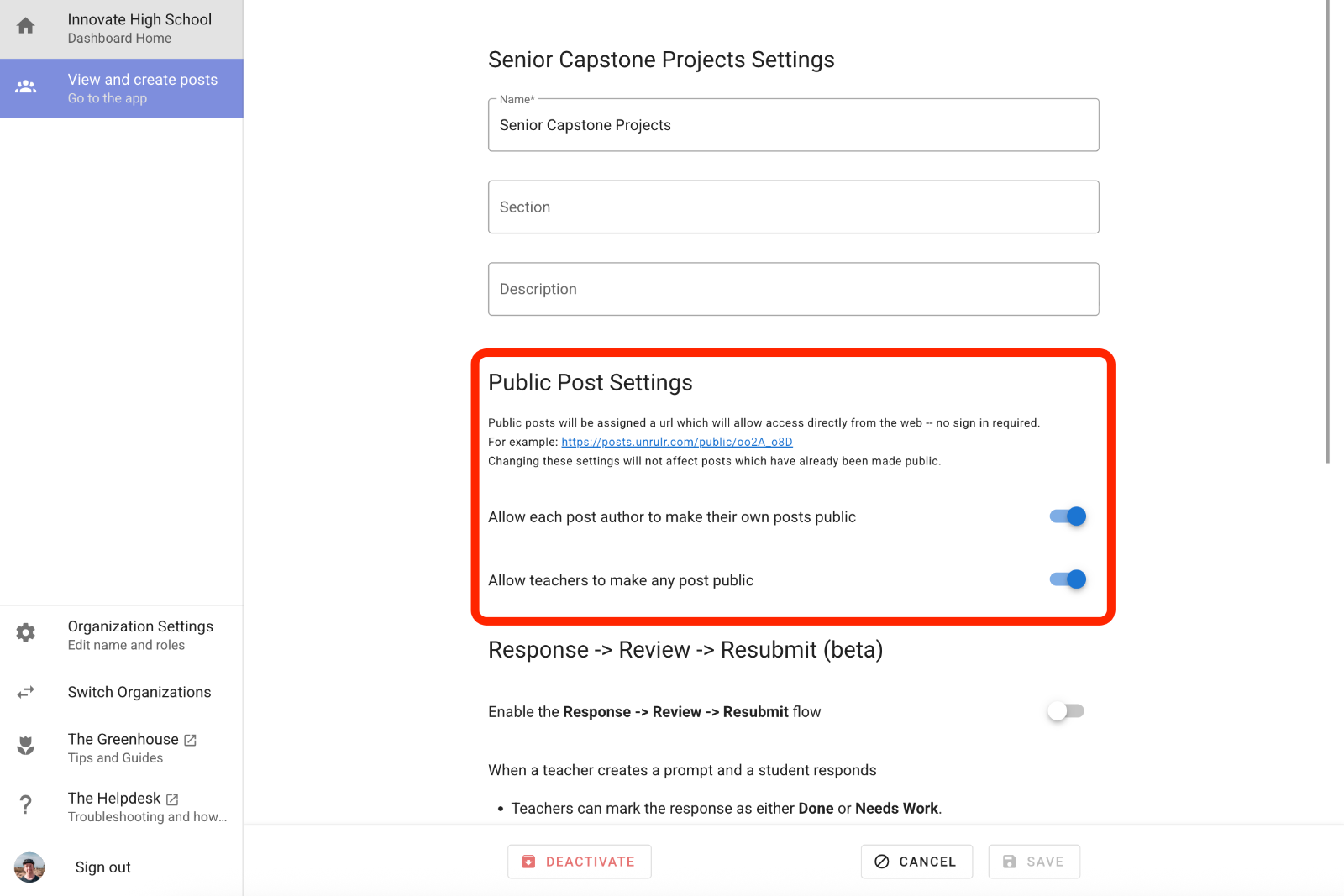Click the trash icon inside the Deactivate button
The width and height of the screenshot is (1344, 896).
pyautogui.click(x=528, y=861)
